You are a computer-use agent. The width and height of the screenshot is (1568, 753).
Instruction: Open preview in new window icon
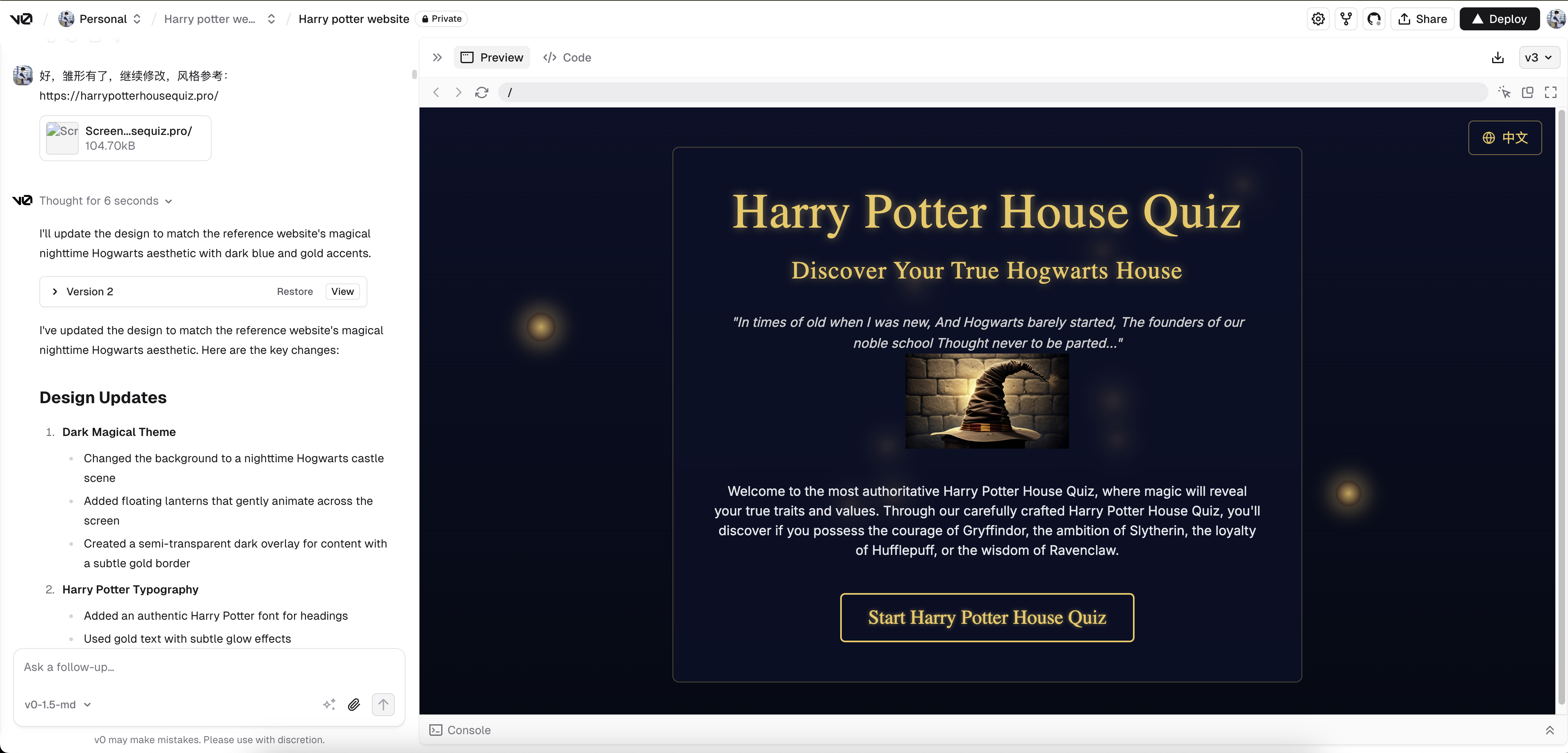[x=1527, y=92]
